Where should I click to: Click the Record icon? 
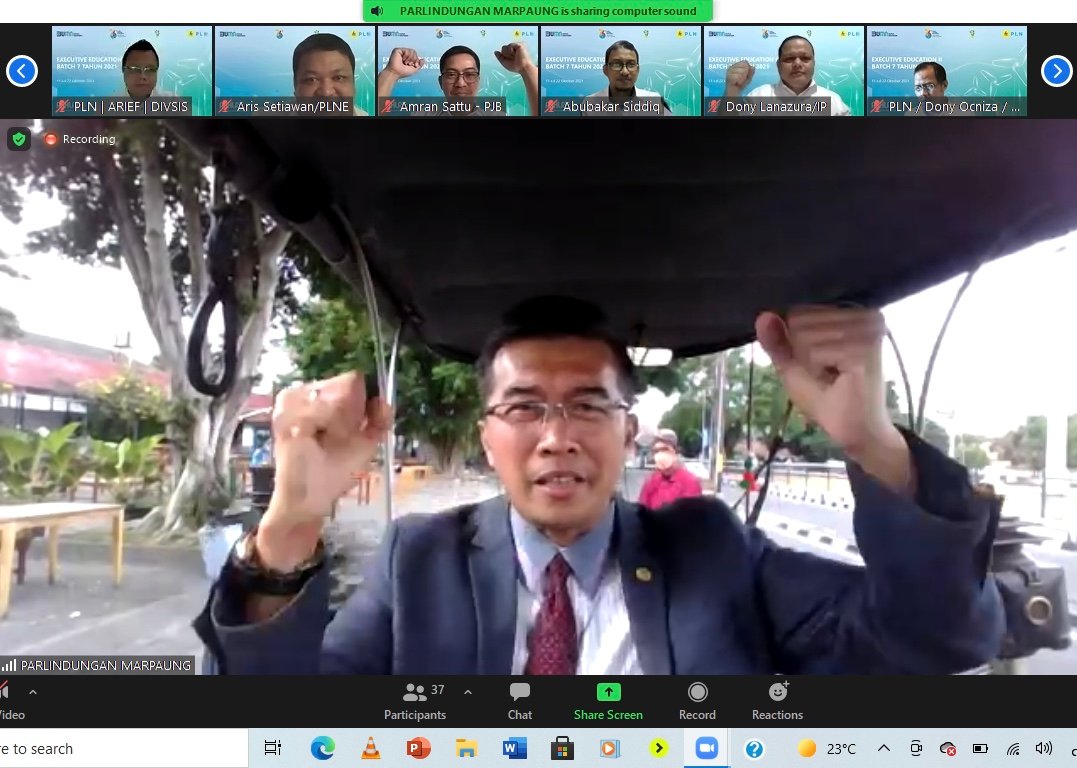[697, 700]
